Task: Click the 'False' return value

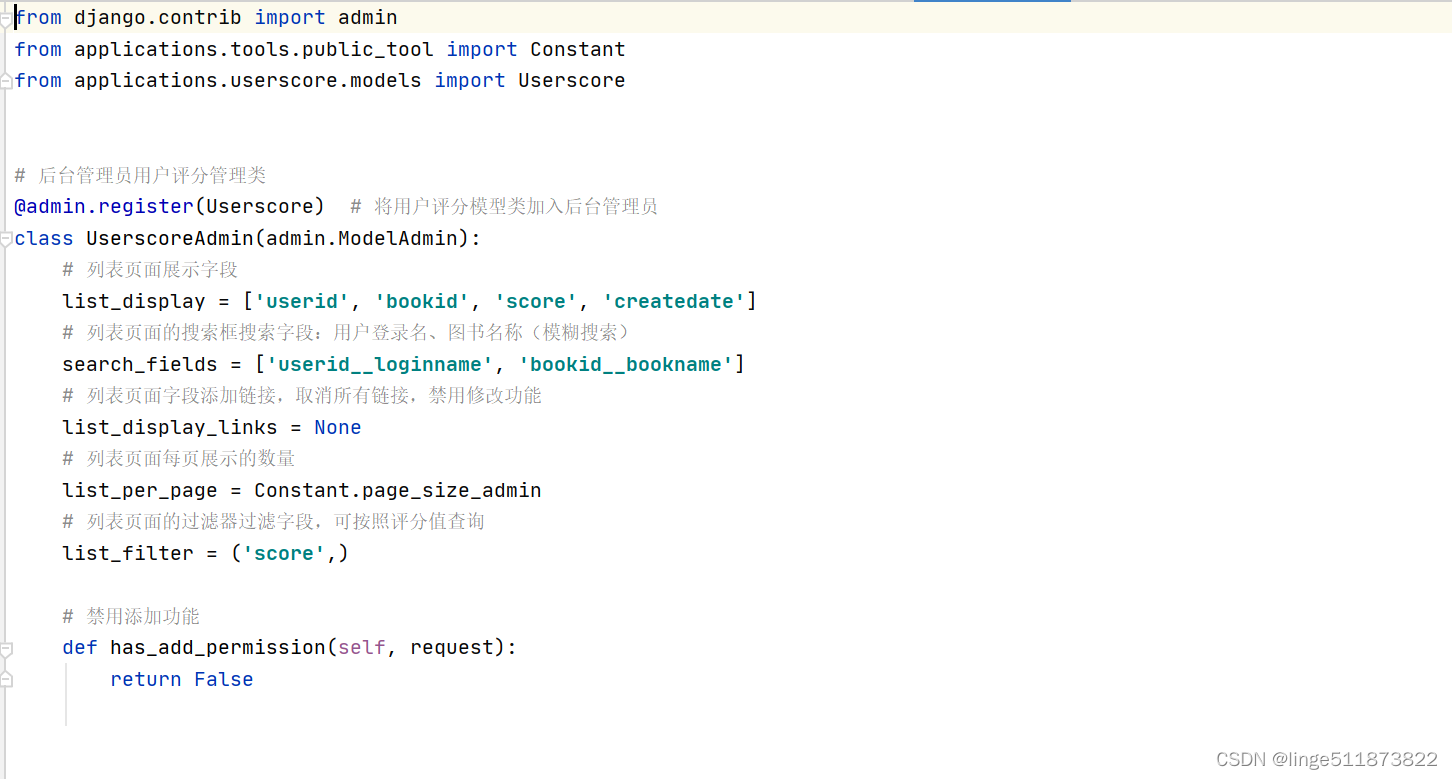Action: tap(223, 679)
